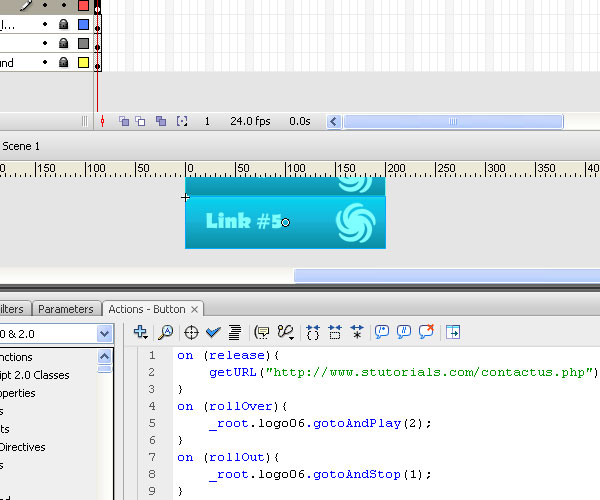Toggle the visibility dot of the "l..." layer
Viewport: 600px width, 500px height.
[x=45, y=24]
